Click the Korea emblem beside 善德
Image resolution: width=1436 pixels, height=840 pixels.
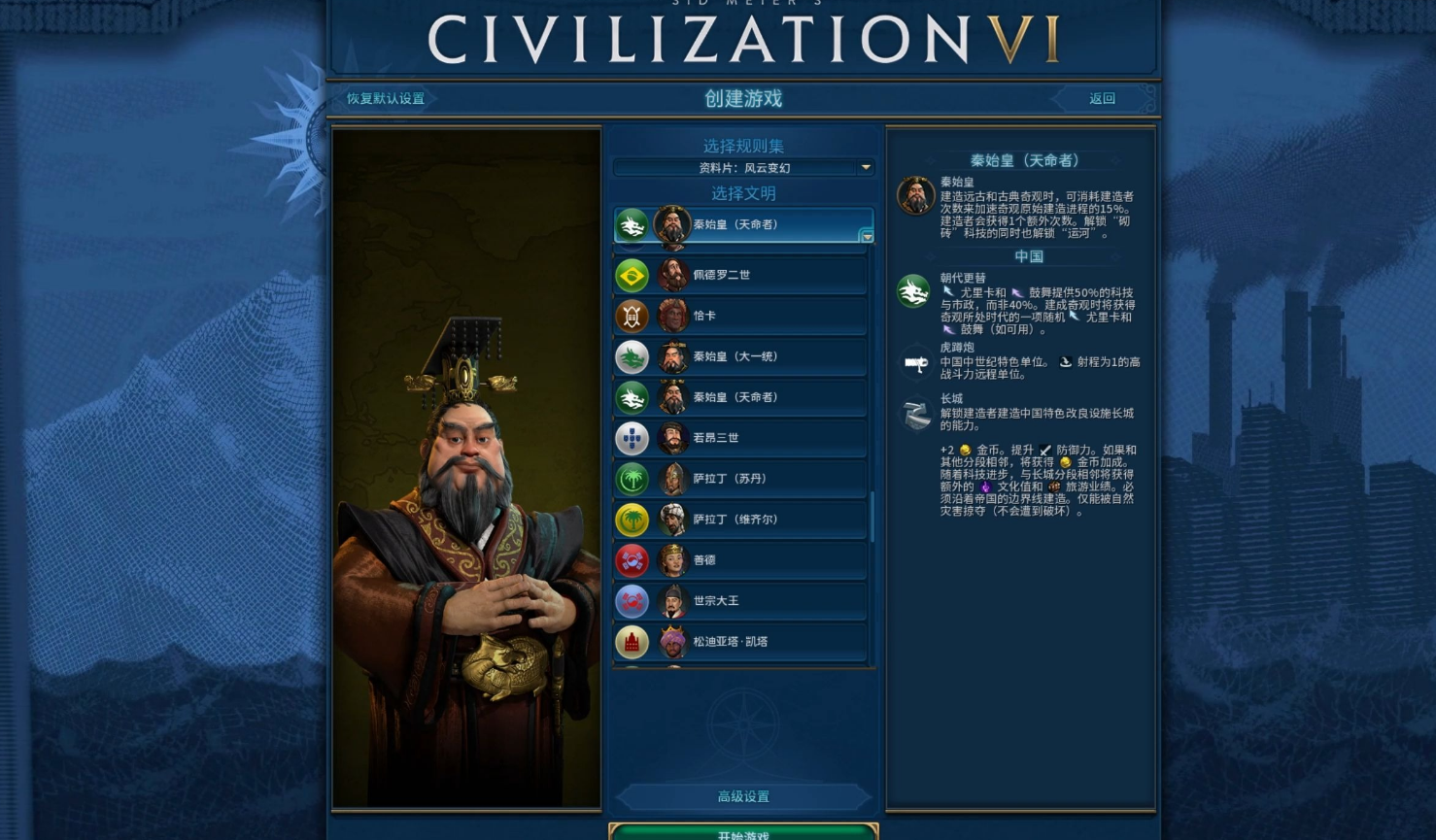632,560
